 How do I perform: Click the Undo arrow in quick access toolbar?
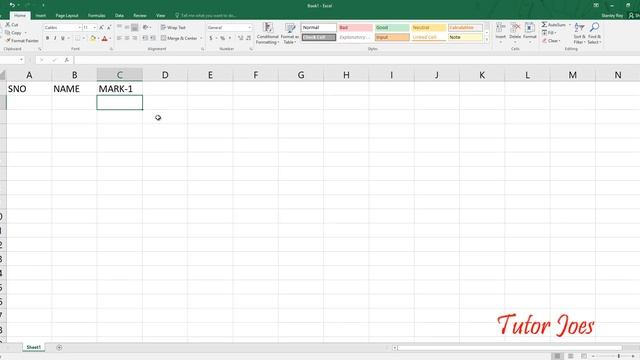pos(12,5)
